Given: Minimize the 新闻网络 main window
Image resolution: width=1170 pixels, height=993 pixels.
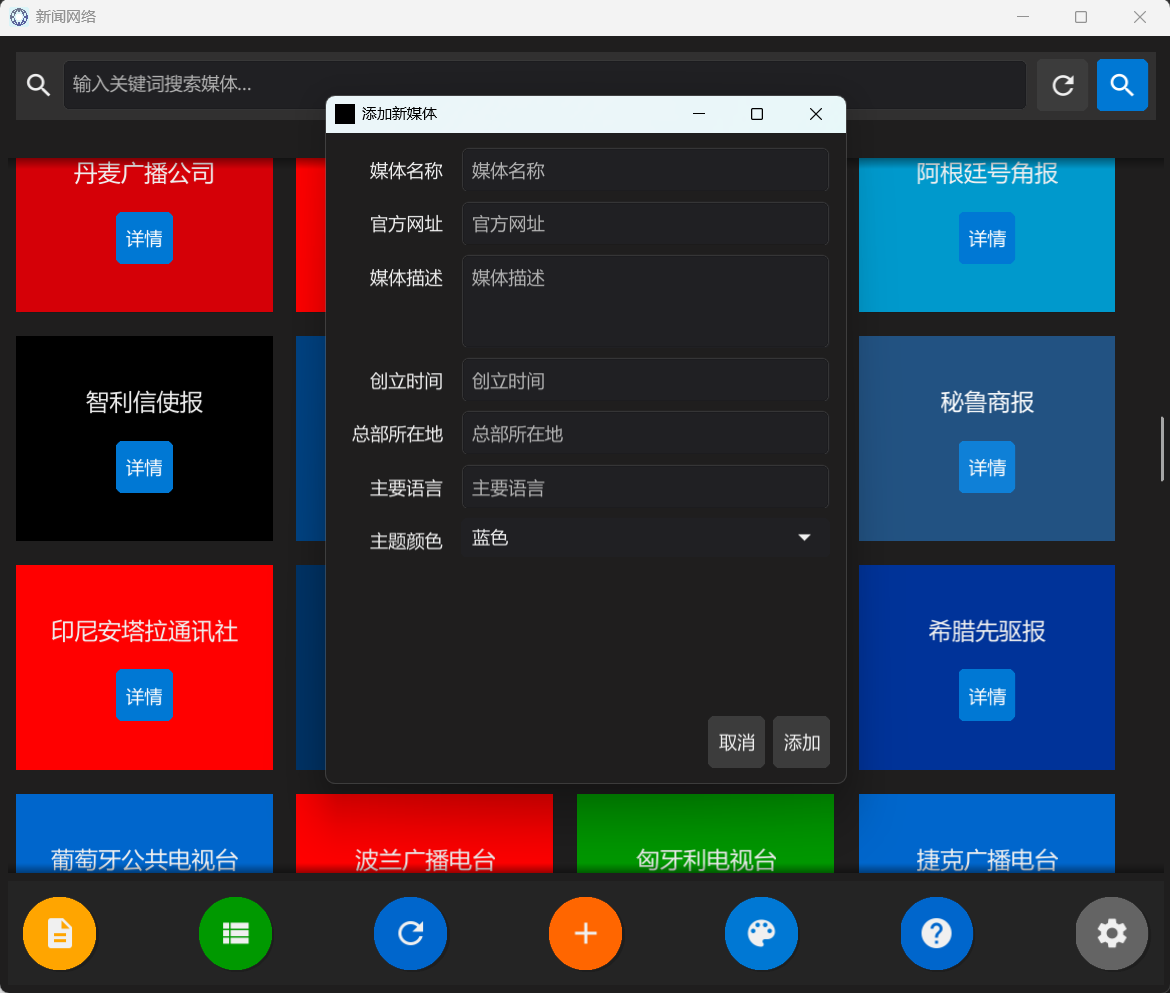Looking at the screenshot, I should [1023, 16].
